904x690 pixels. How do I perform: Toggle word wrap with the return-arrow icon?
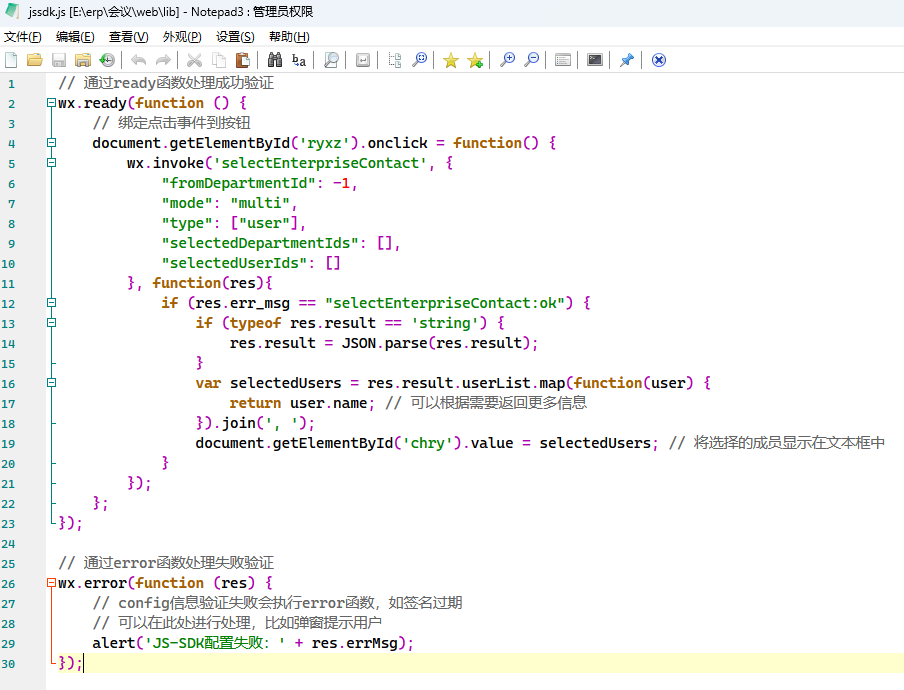pyautogui.click(x=363, y=60)
